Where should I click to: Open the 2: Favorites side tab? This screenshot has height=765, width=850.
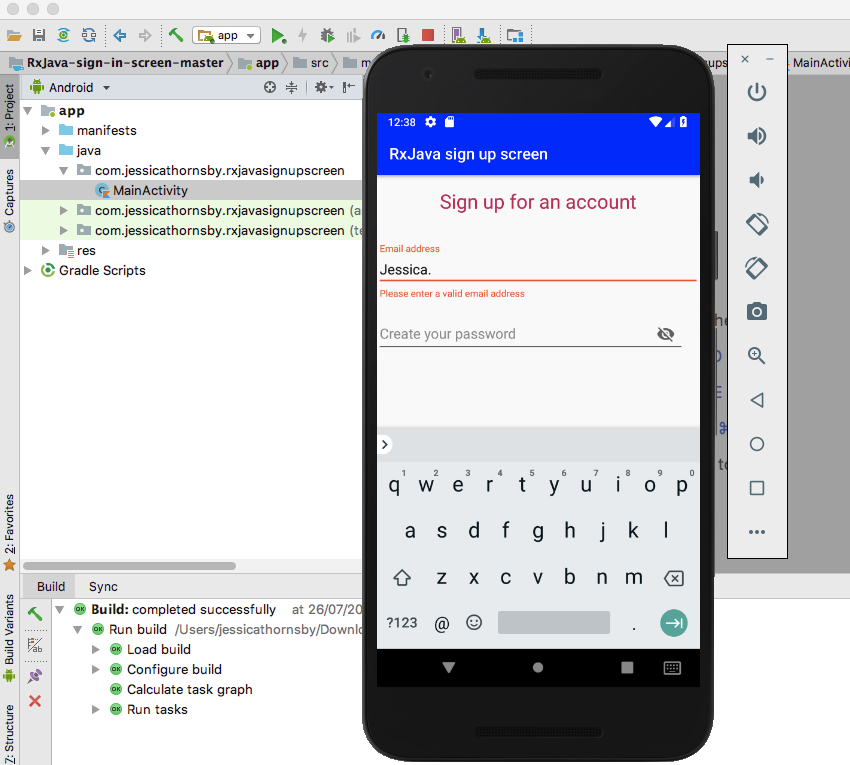10,532
